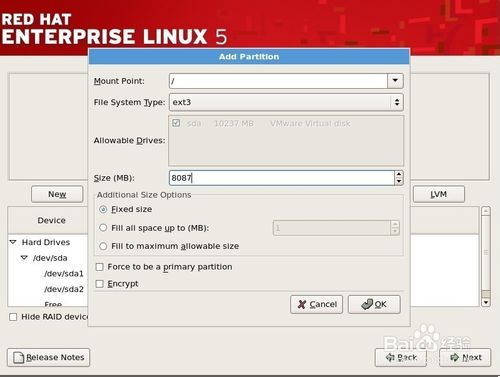
Task: Collapse the /dev/sda tree node
Action: [24, 258]
